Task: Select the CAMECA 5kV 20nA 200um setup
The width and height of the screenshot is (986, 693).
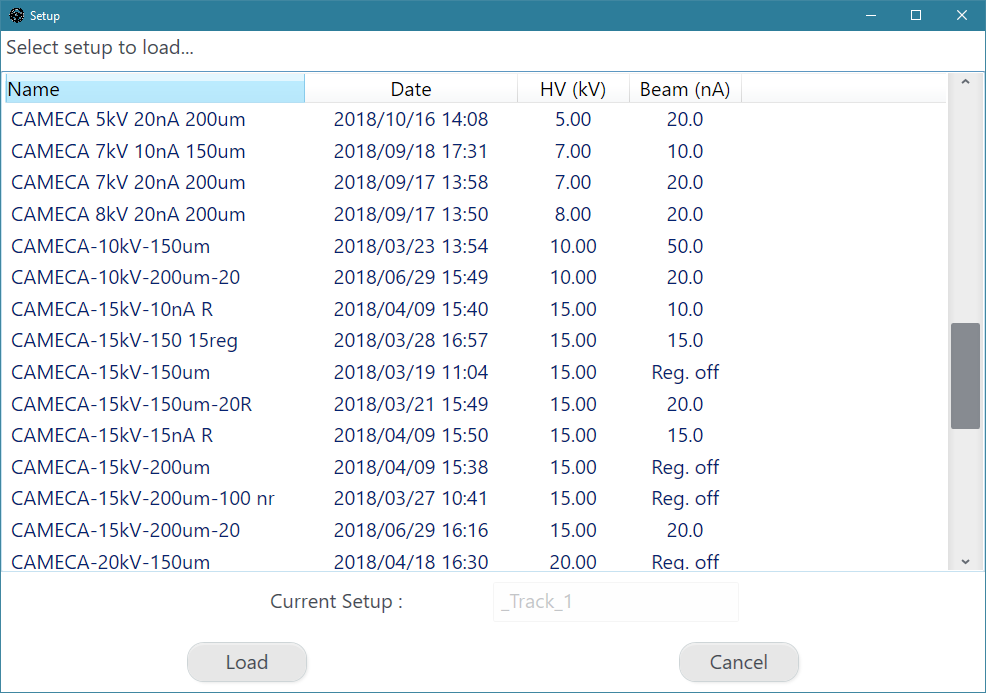Action: pyautogui.click(x=128, y=120)
